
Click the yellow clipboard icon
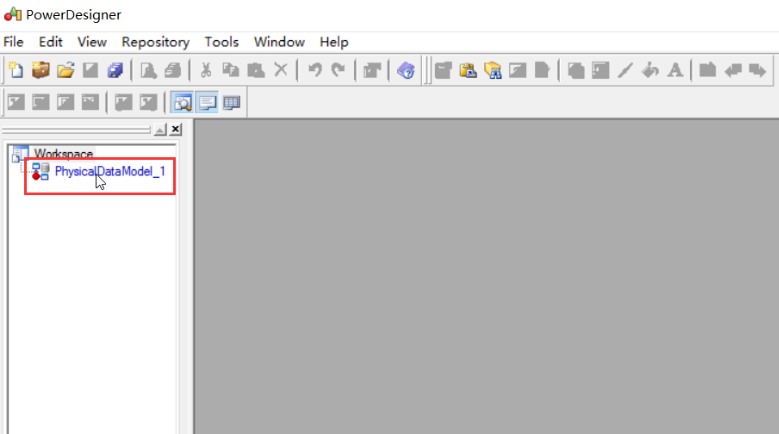click(x=468, y=71)
